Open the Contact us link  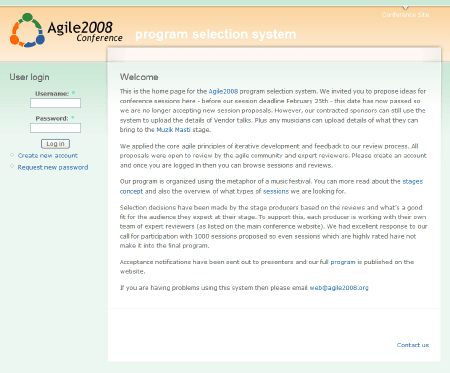point(413,345)
